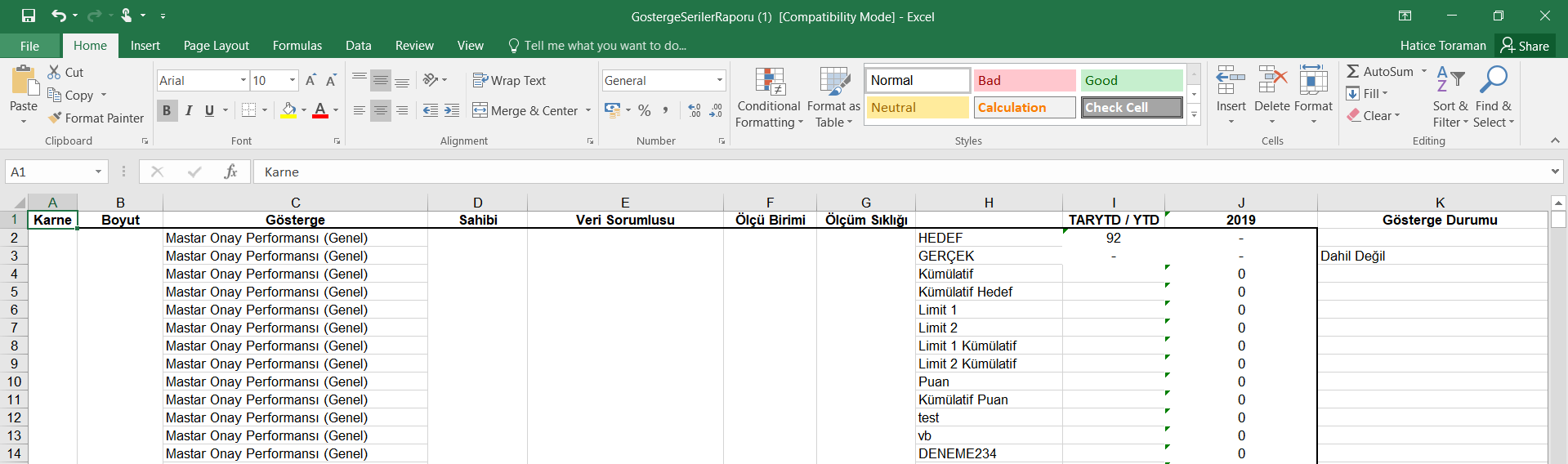1568x464 pixels.
Task: Apply the yellow Fill Color swatch
Action: click(x=288, y=110)
